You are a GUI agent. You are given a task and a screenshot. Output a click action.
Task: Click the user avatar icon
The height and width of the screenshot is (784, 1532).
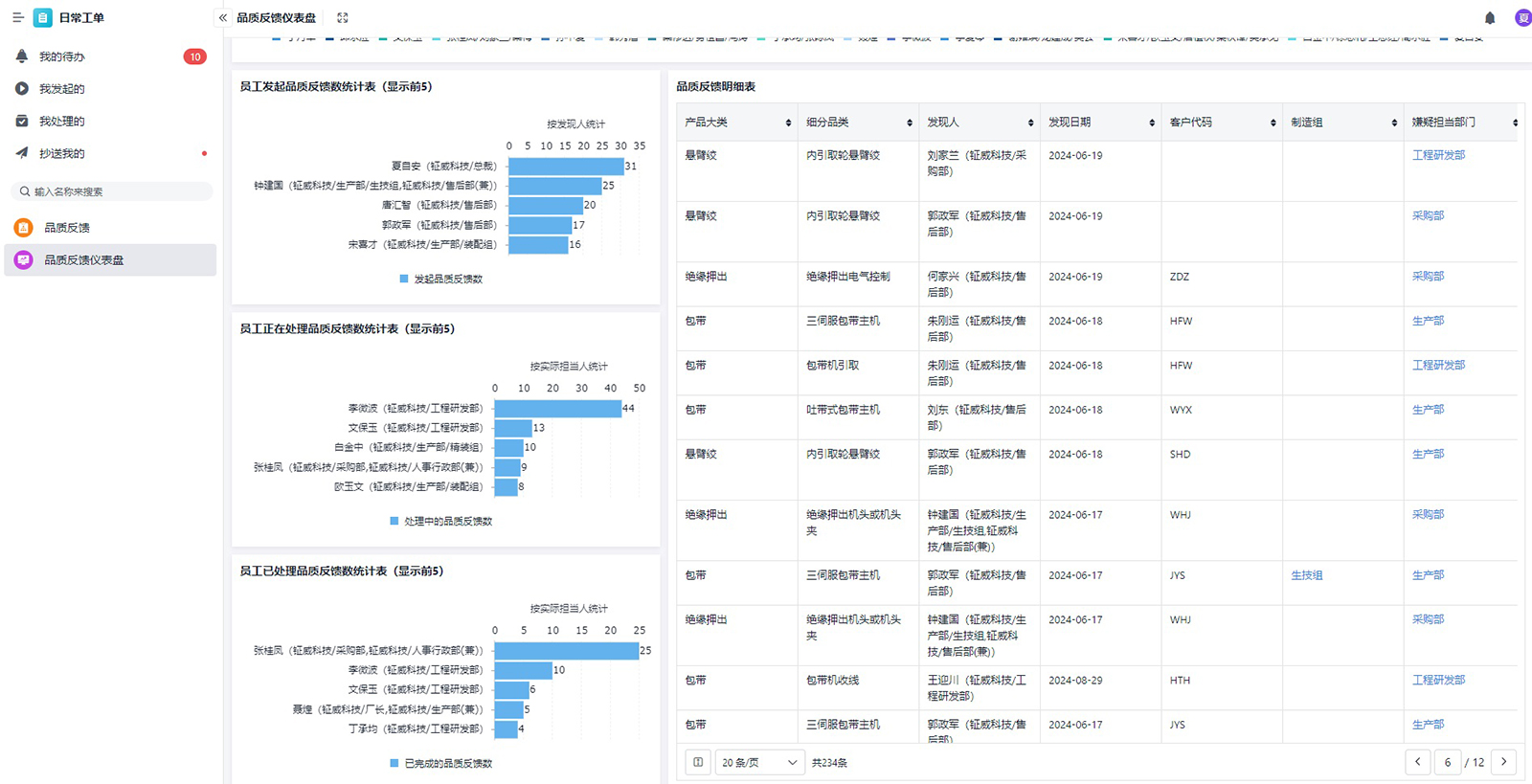click(x=1521, y=17)
